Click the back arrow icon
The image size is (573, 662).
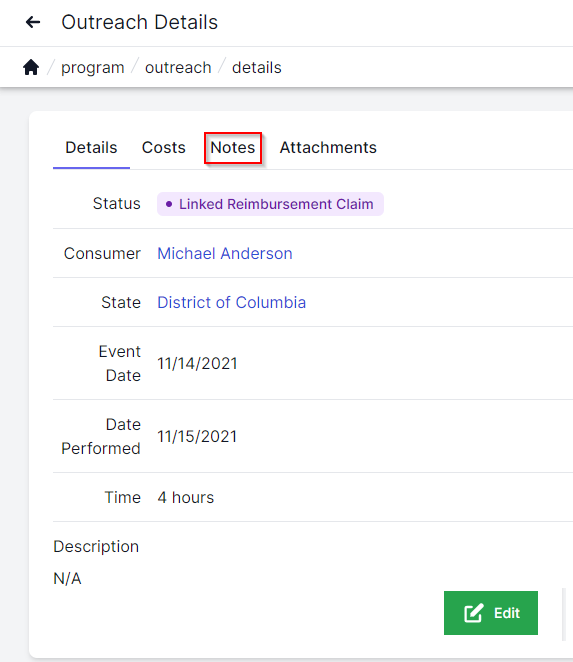point(33,22)
